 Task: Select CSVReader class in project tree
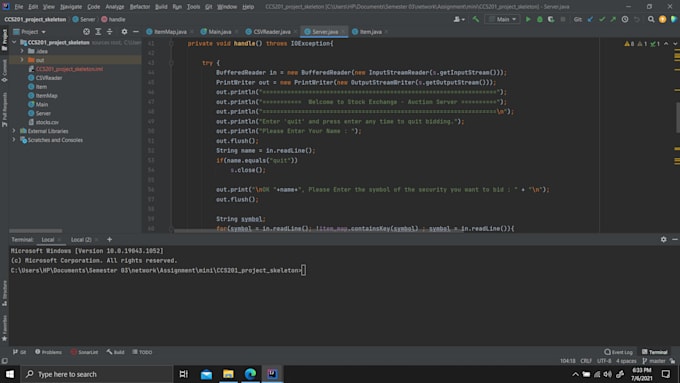click(x=49, y=78)
